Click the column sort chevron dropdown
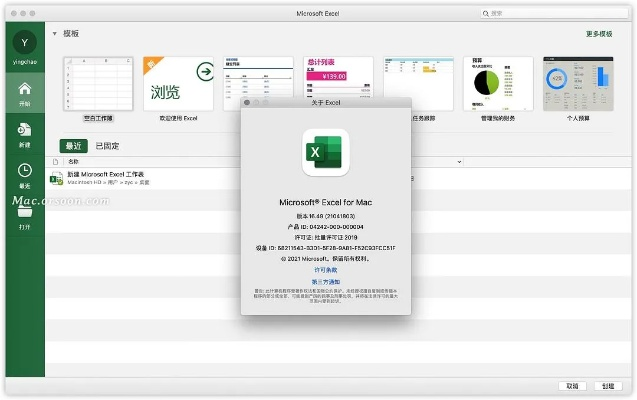Viewport: 637px width, 400px height. [x=459, y=162]
